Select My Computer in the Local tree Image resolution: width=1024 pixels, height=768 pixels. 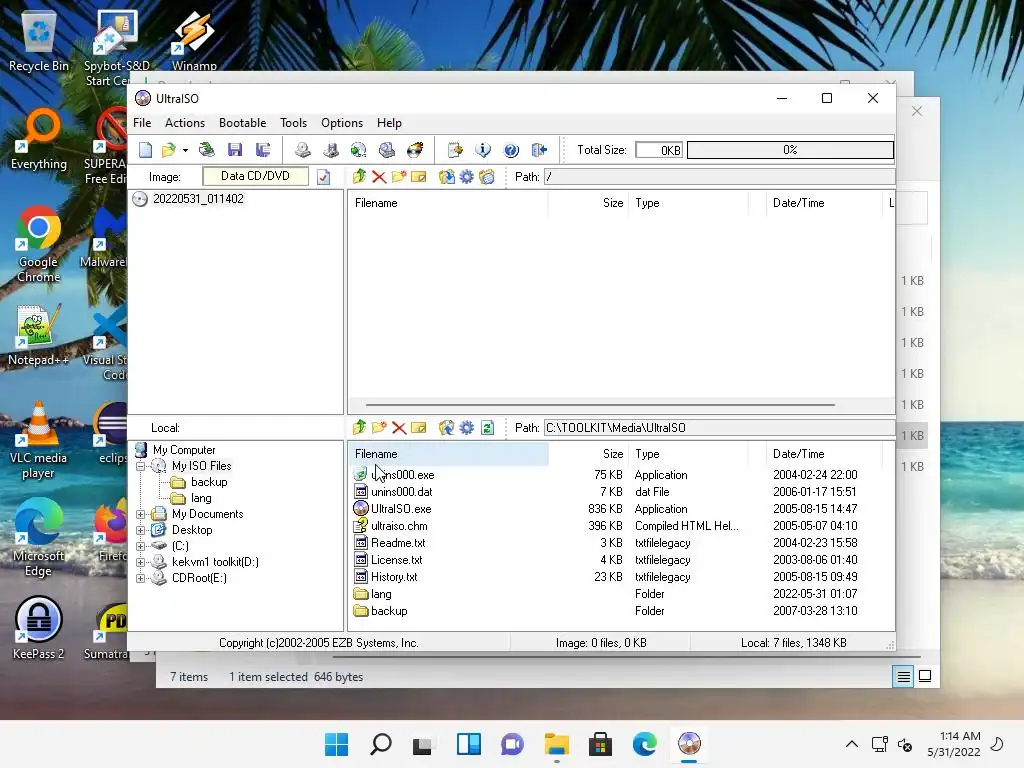(x=184, y=450)
